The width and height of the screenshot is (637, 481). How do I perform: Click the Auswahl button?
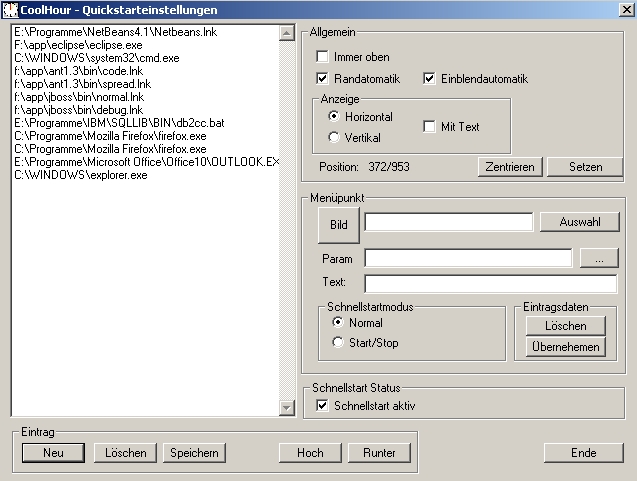(580, 222)
